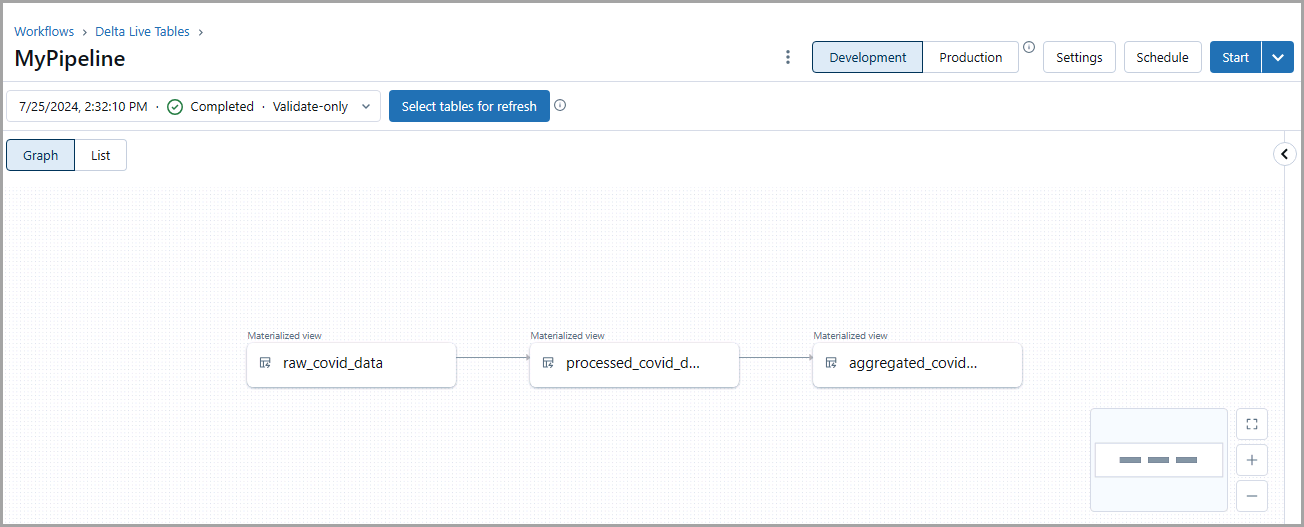Click the aggregated_covid... table icon
This screenshot has width=1304, height=527.
831,363
